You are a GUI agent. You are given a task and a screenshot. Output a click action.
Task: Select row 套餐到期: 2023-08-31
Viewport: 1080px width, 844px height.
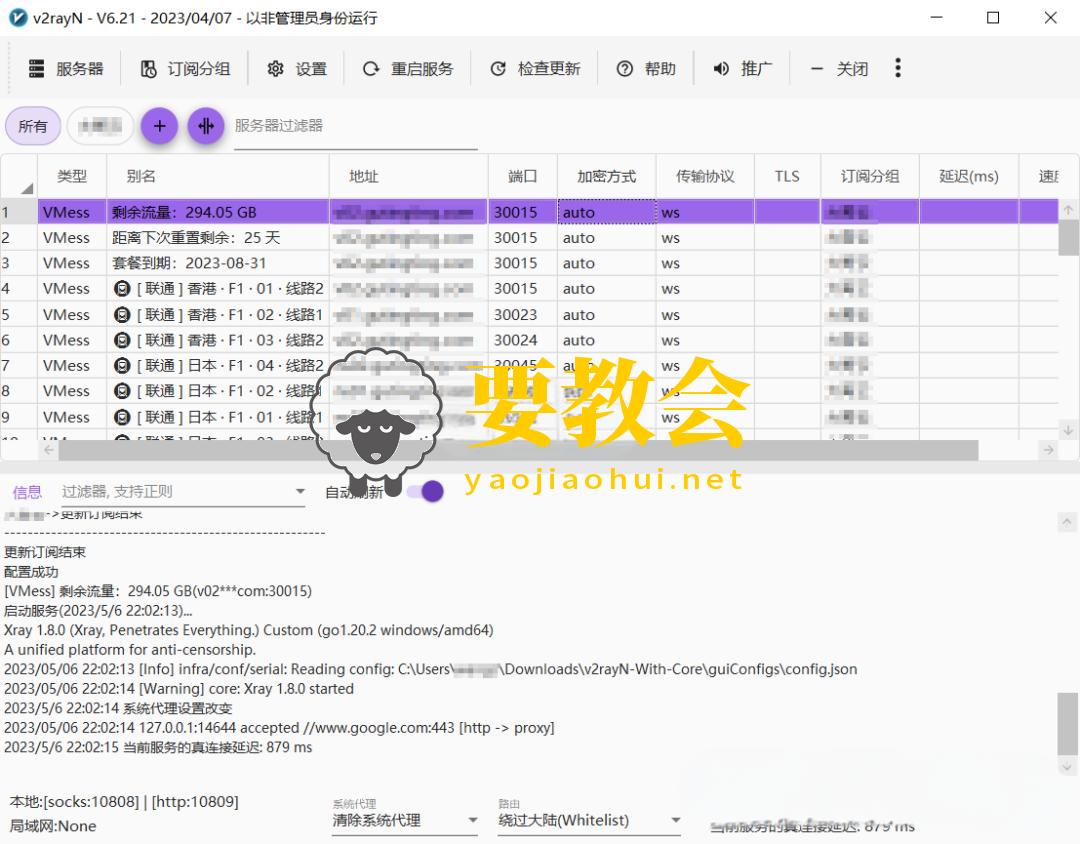coord(529,263)
